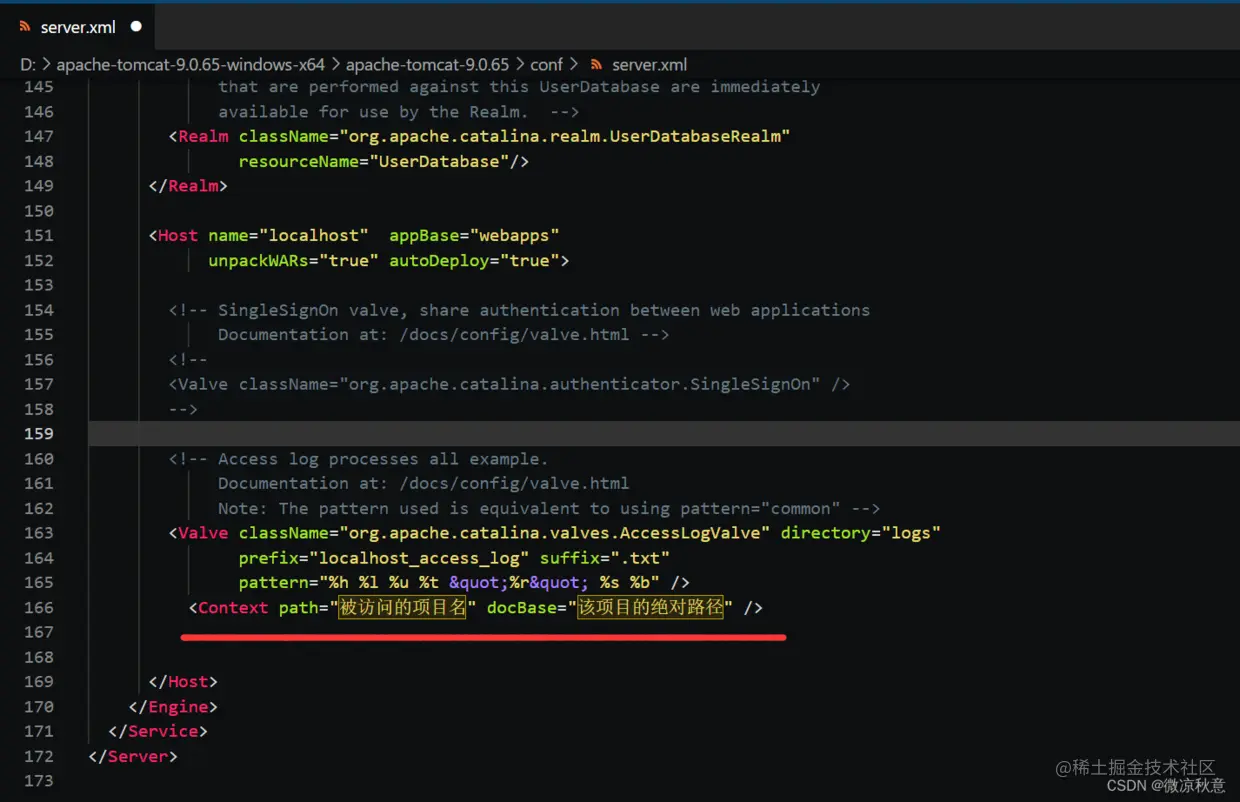Click the "localhost" name value
The width and height of the screenshot is (1240, 802).
pyautogui.click(x=313, y=235)
